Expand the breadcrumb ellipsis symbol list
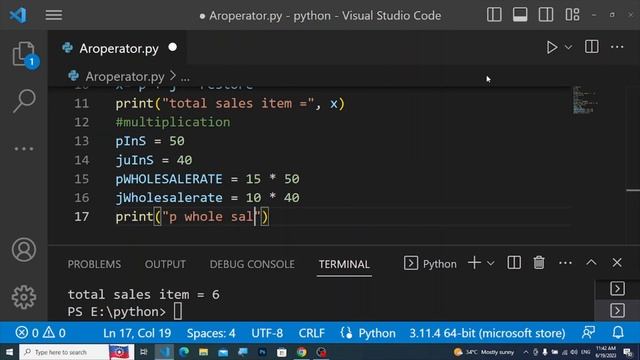This screenshot has width=640, height=360. (185, 77)
